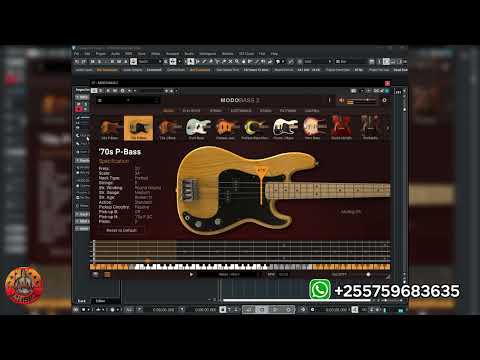
Task: Switch to the Patterns tab
Action: coord(288,110)
